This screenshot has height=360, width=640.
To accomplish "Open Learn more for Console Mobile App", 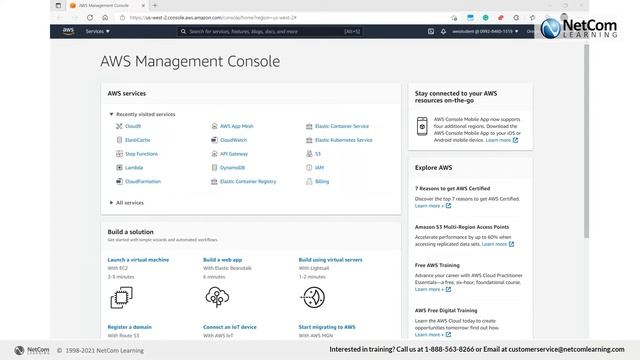I will (501, 140).
